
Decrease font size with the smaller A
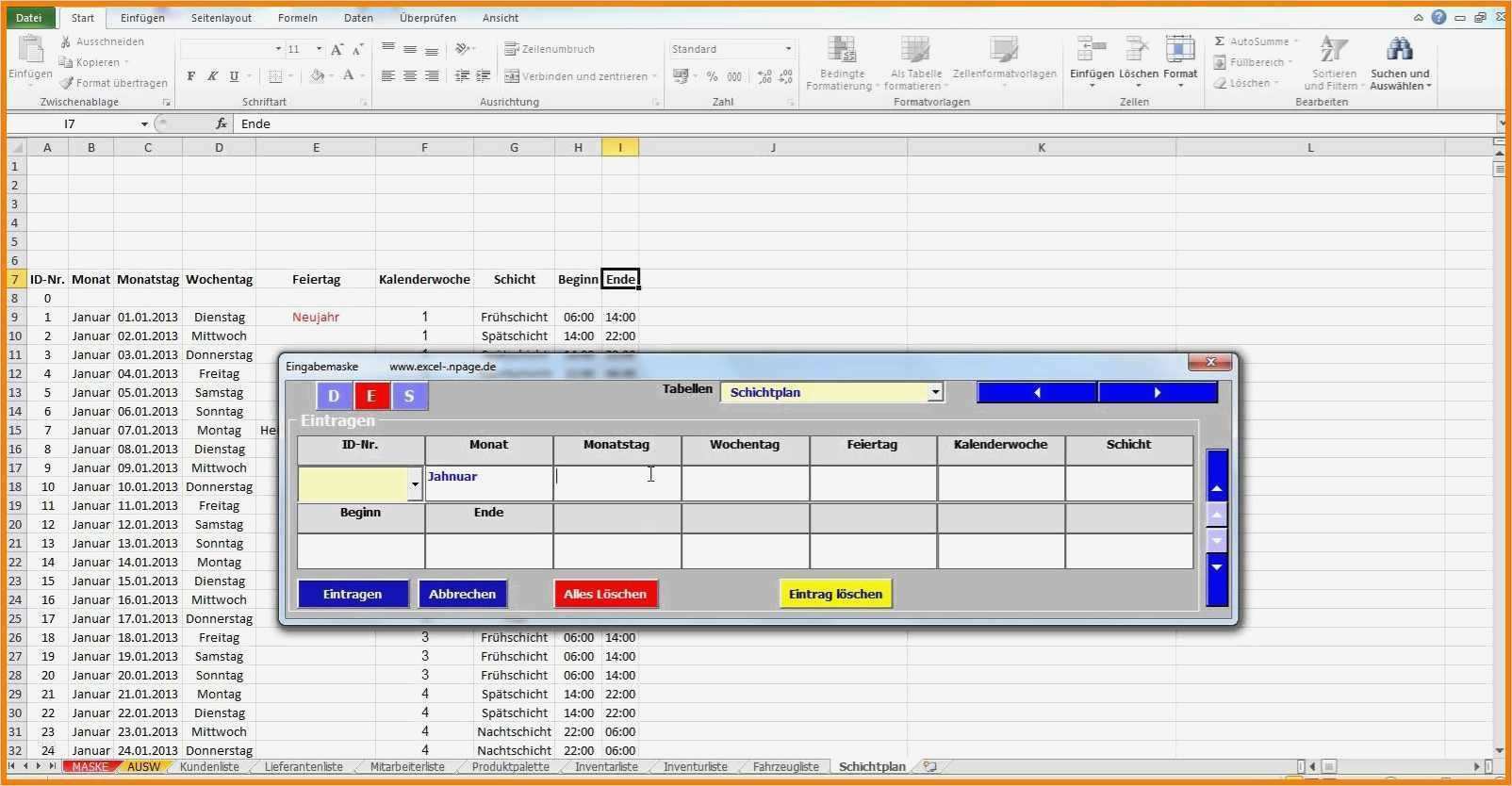click(357, 49)
